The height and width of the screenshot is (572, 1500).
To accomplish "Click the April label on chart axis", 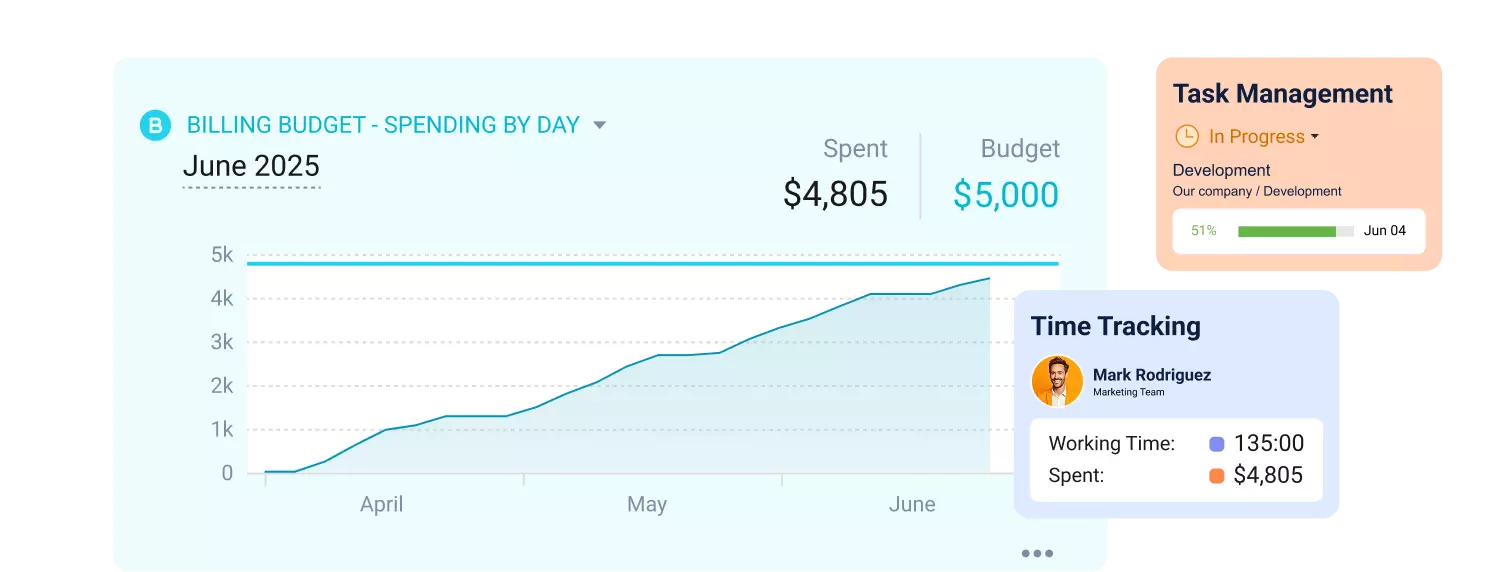I will [x=381, y=504].
